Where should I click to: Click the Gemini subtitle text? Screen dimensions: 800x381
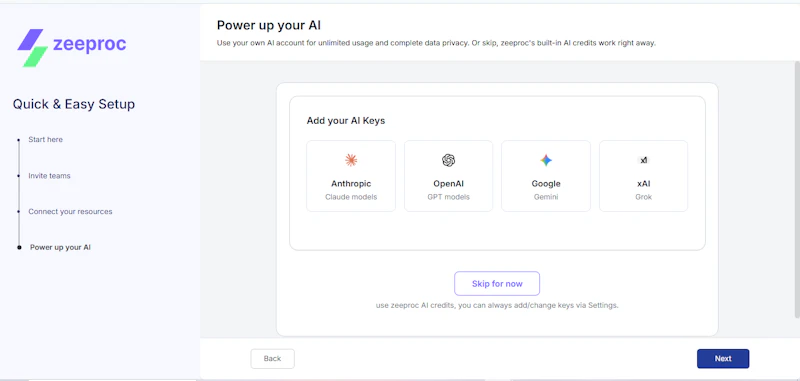(x=546, y=197)
